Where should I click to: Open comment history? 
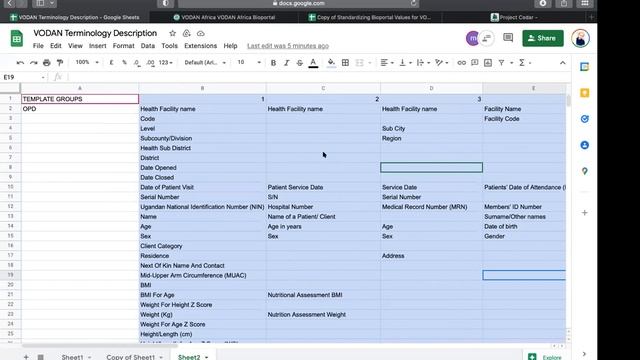[508, 38]
